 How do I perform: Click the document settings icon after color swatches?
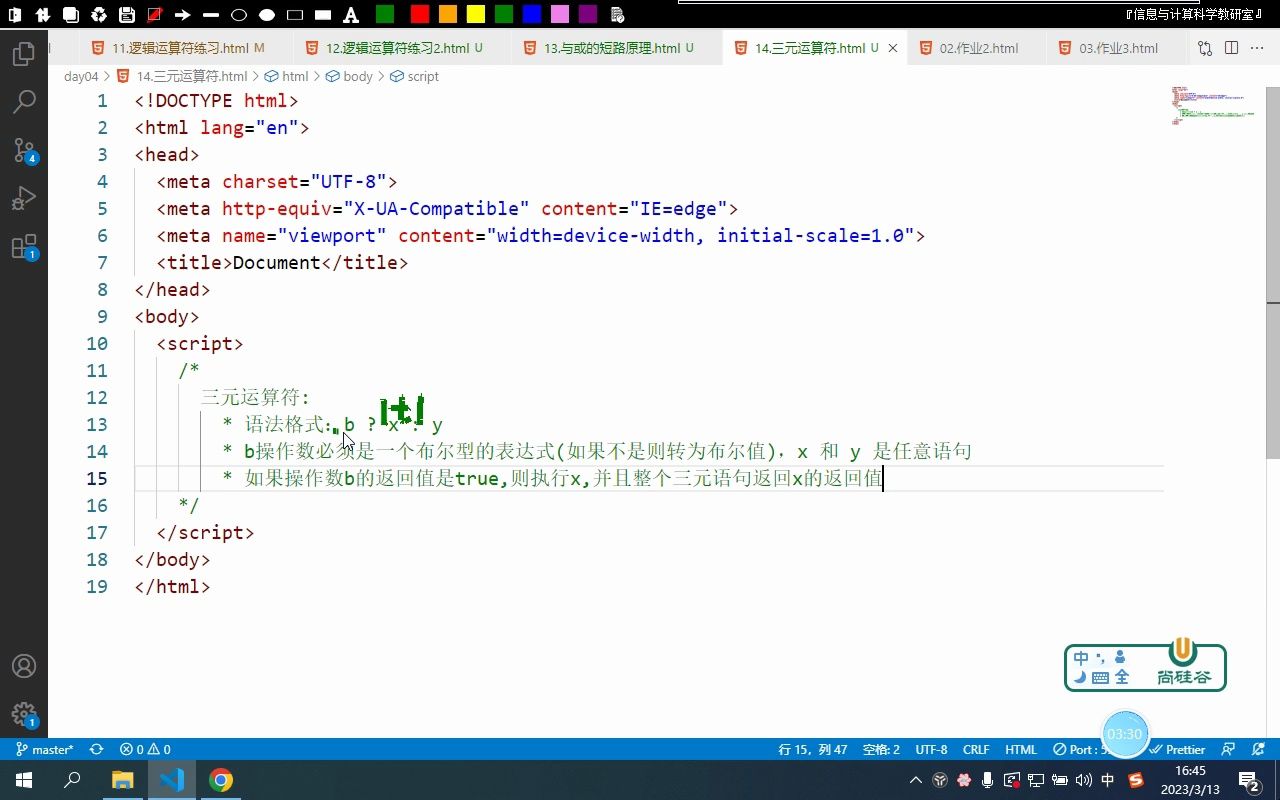[x=617, y=15]
